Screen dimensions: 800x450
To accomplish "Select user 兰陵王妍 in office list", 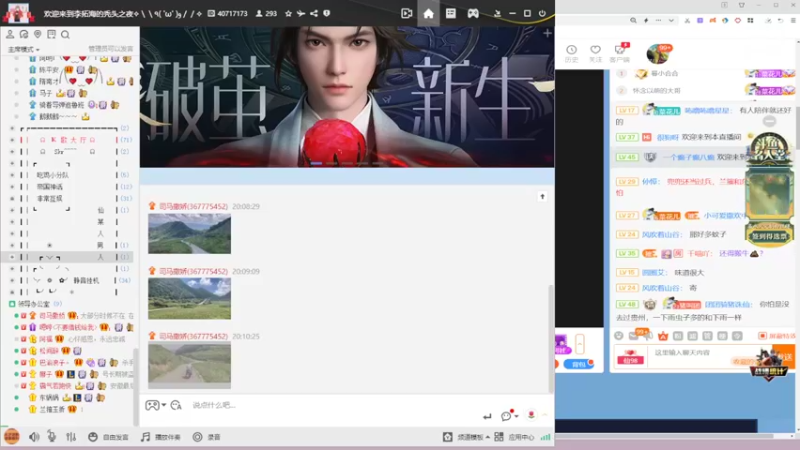I will 52,409.
